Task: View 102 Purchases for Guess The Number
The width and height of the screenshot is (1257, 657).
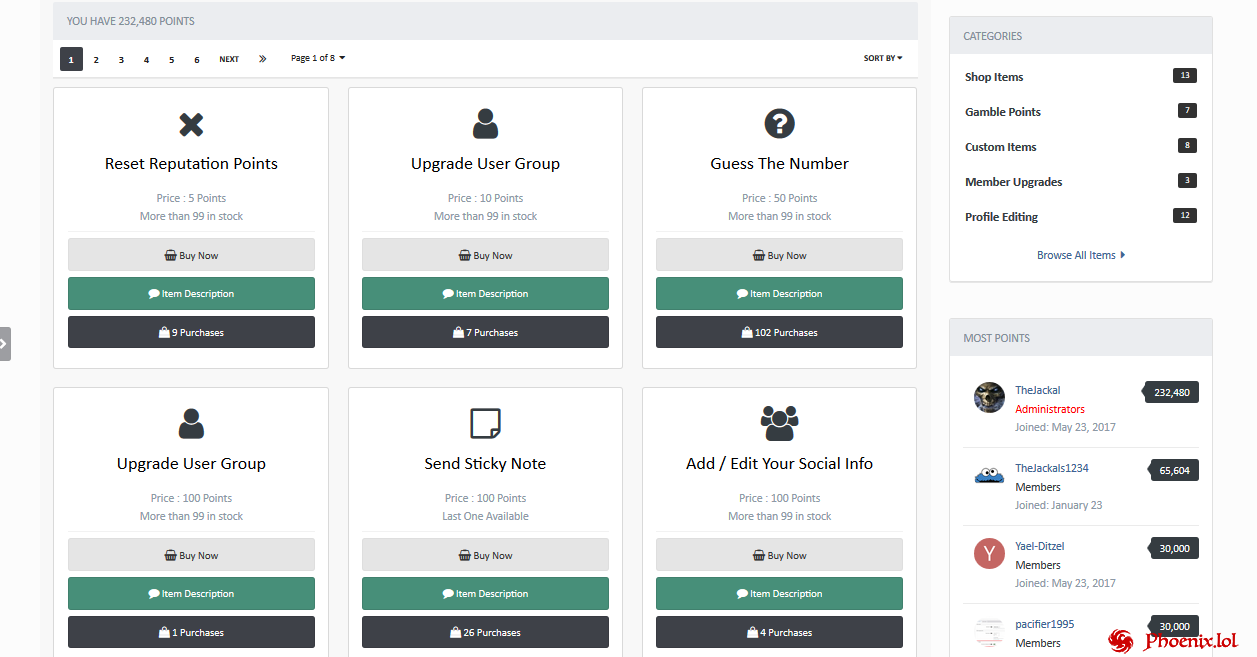Action: coord(779,333)
